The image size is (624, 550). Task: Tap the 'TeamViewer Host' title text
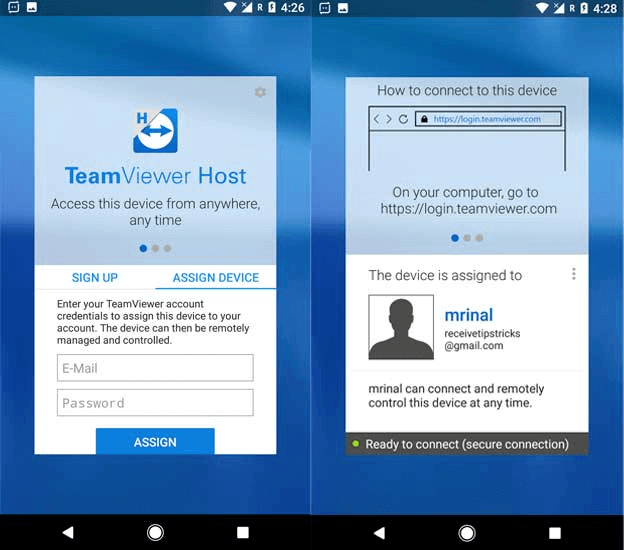click(156, 176)
